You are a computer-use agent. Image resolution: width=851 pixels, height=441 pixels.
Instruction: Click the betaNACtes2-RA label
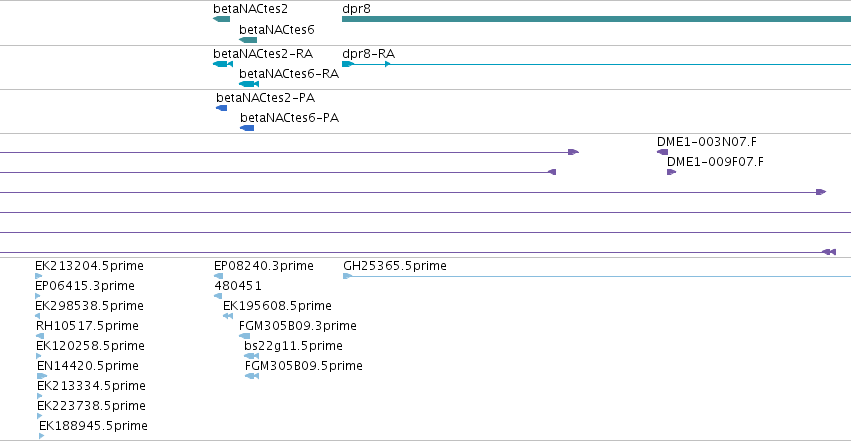(x=263, y=54)
